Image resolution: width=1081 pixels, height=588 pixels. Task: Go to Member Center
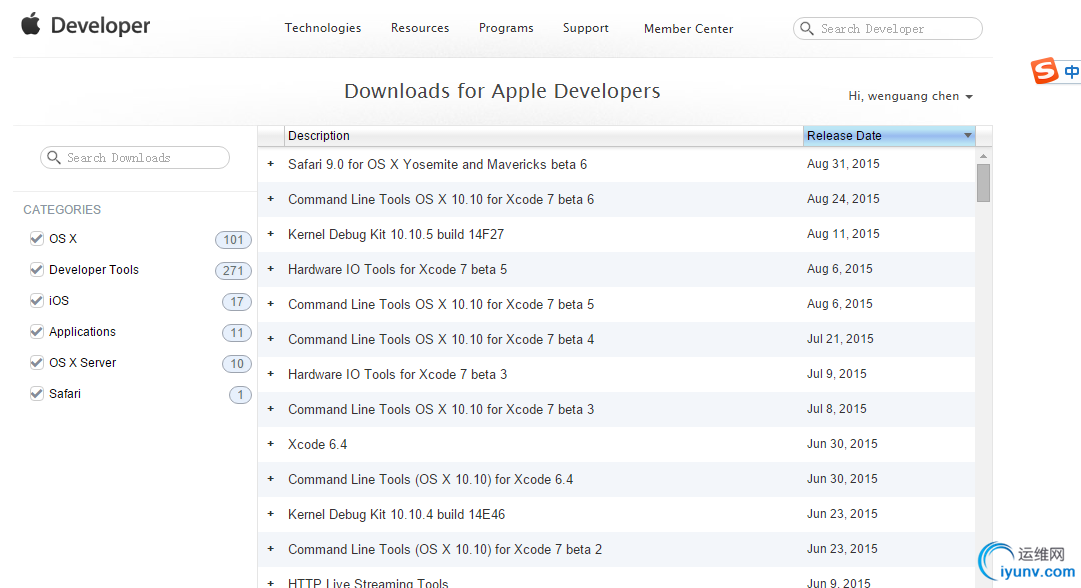[x=688, y=28]
